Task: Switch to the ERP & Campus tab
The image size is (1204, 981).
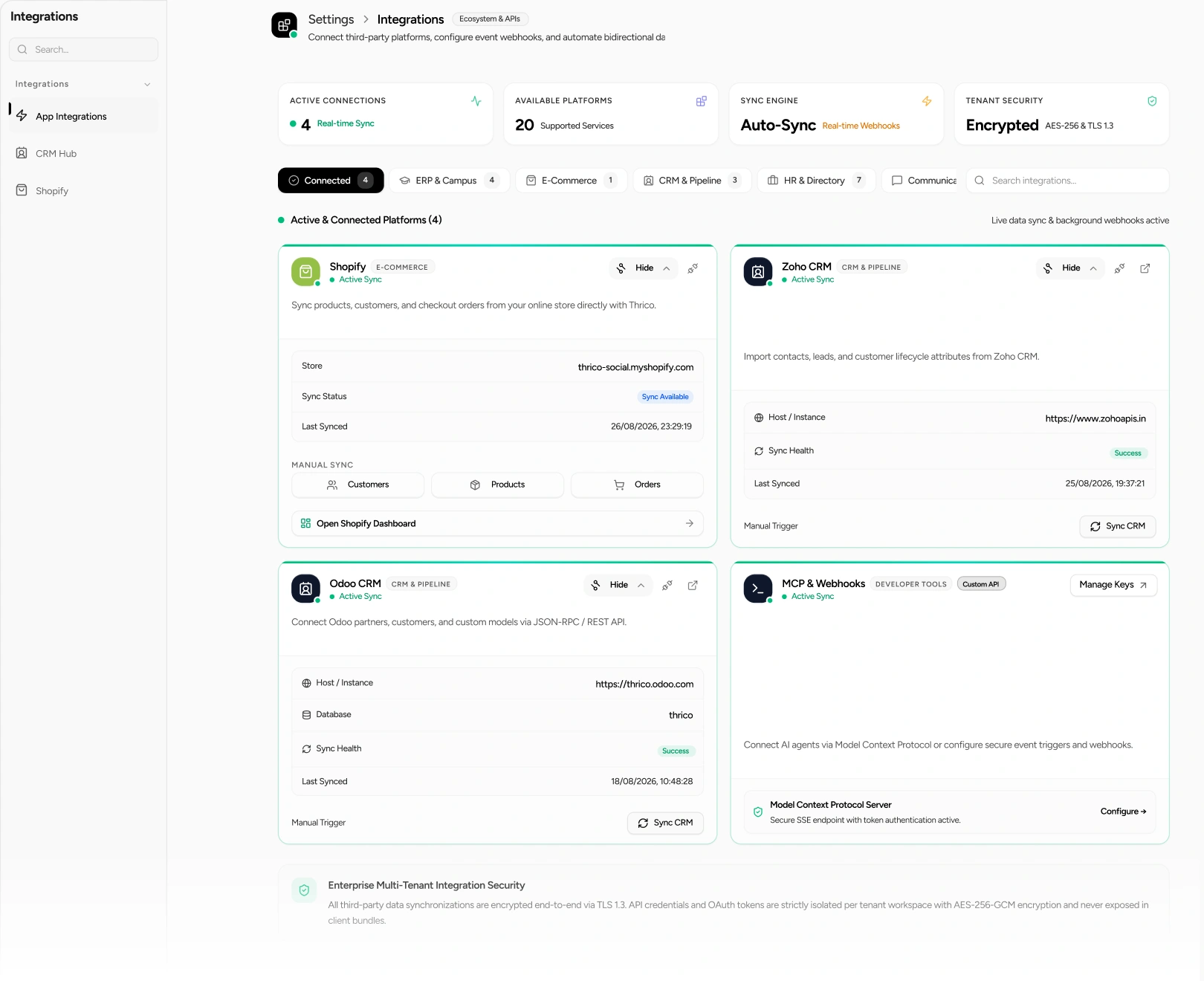Action: pos(449,181)
